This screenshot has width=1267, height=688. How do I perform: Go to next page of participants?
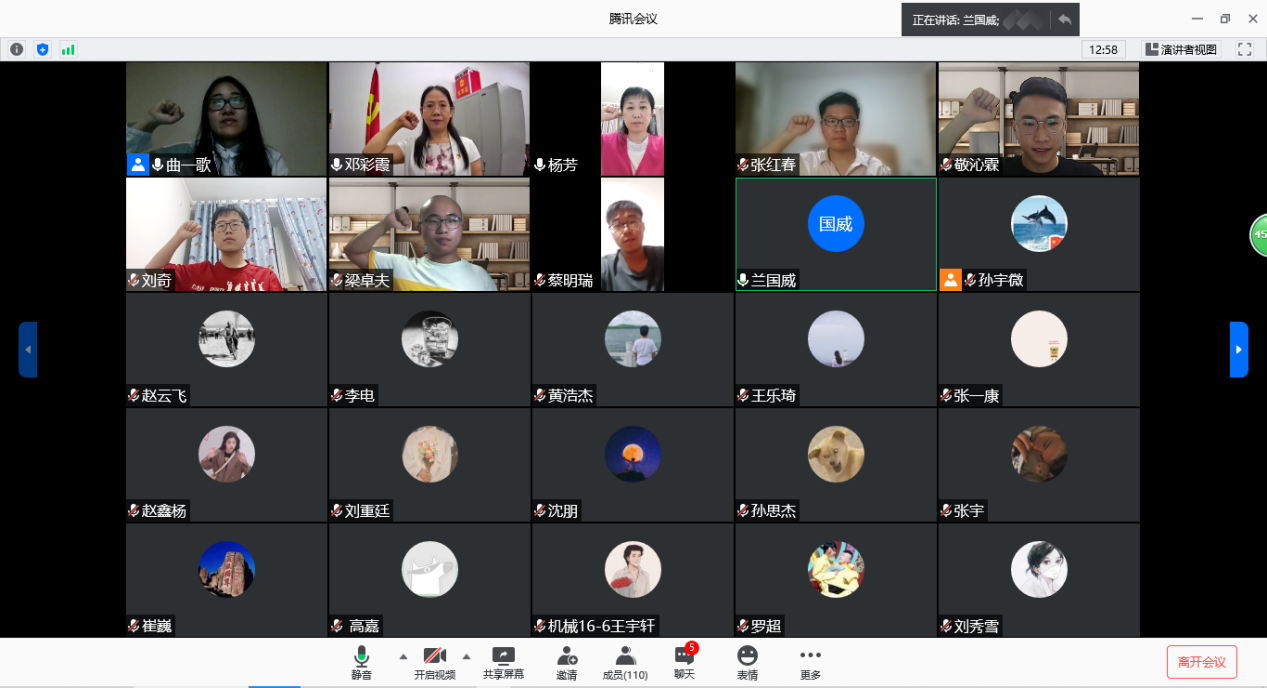[1239, 349]
